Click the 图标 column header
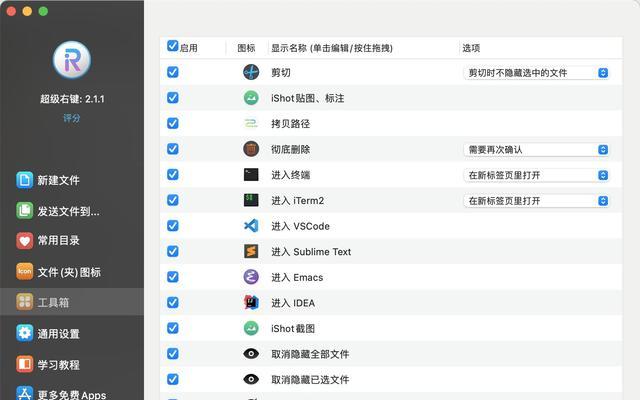Image resolution: width=640 pixels, height=400 pixels. [247, 48]
